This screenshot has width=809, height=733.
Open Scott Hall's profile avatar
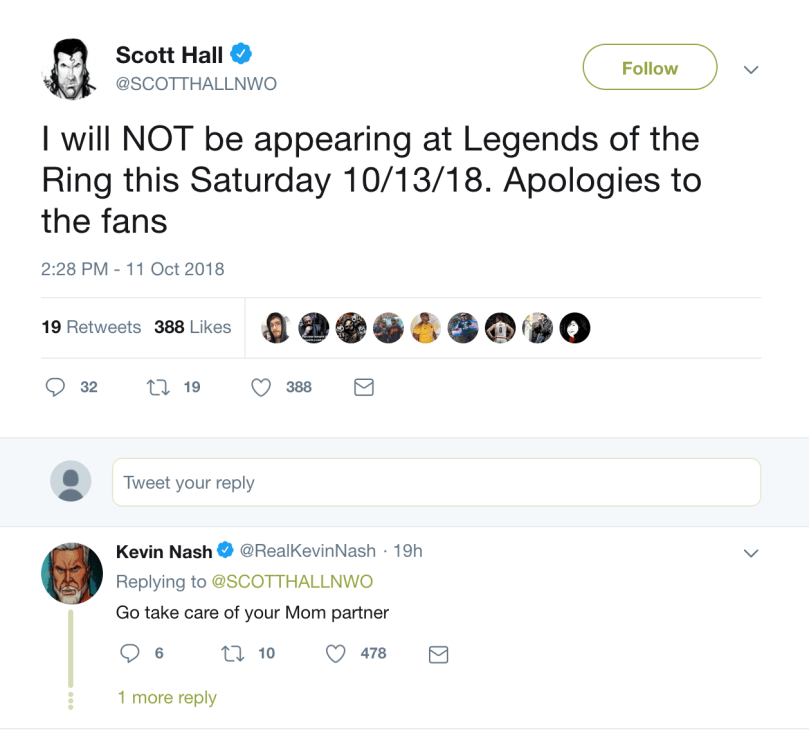tap(68, 68)
